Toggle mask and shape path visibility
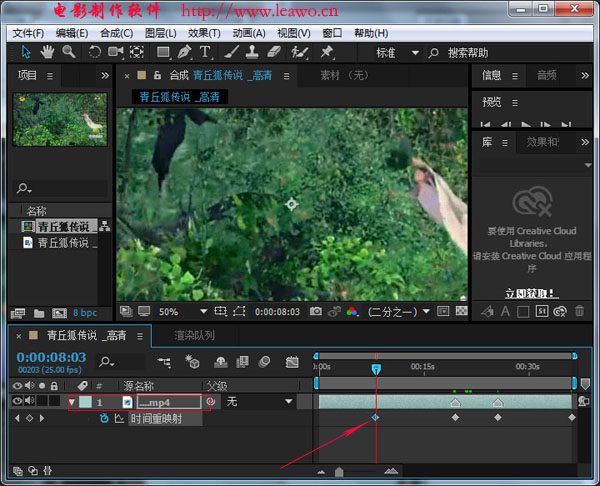This screenshot has width=600, height=486. [x=239, y=311]
